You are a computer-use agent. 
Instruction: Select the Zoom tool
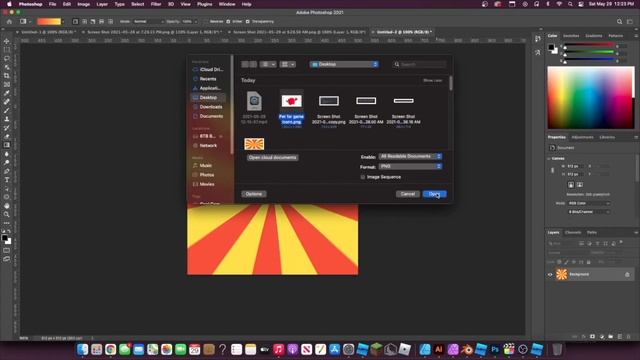7,214
